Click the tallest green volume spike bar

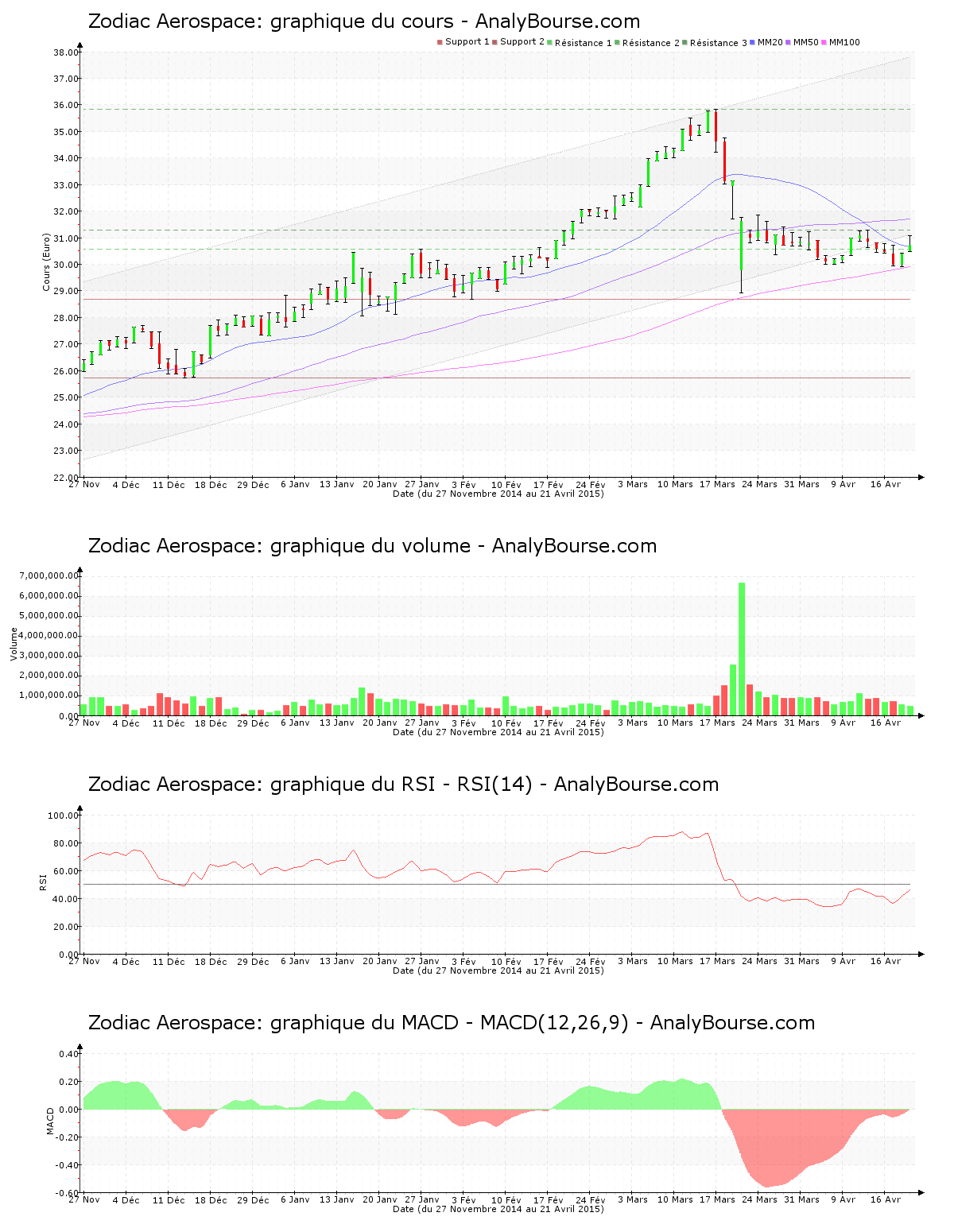pos(742,649)
